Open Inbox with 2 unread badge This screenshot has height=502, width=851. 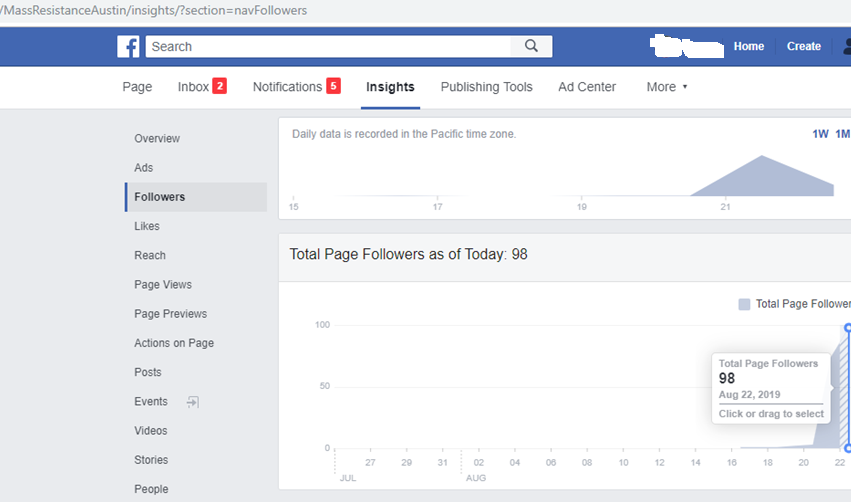[x=201, y=87]
